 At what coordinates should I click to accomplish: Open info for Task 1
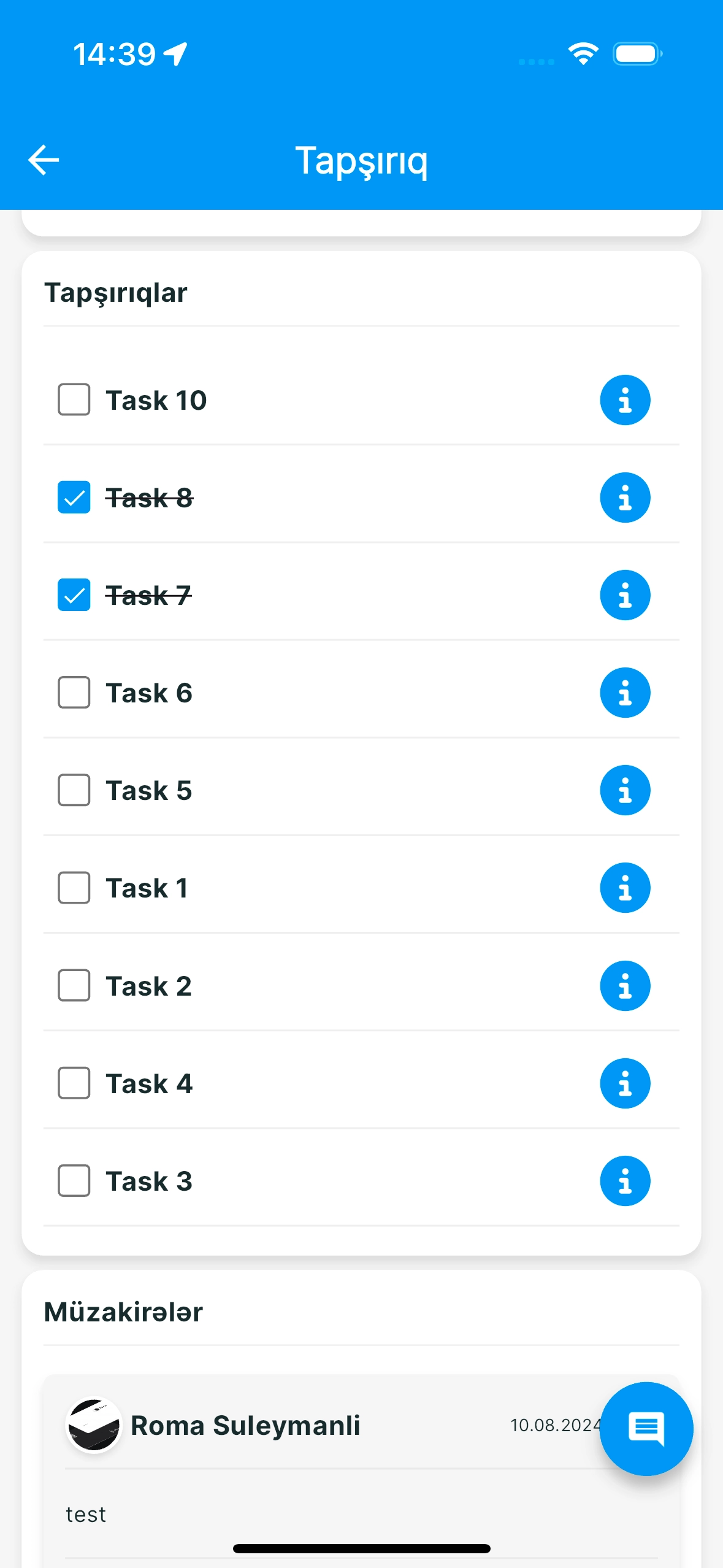(624, 888)
